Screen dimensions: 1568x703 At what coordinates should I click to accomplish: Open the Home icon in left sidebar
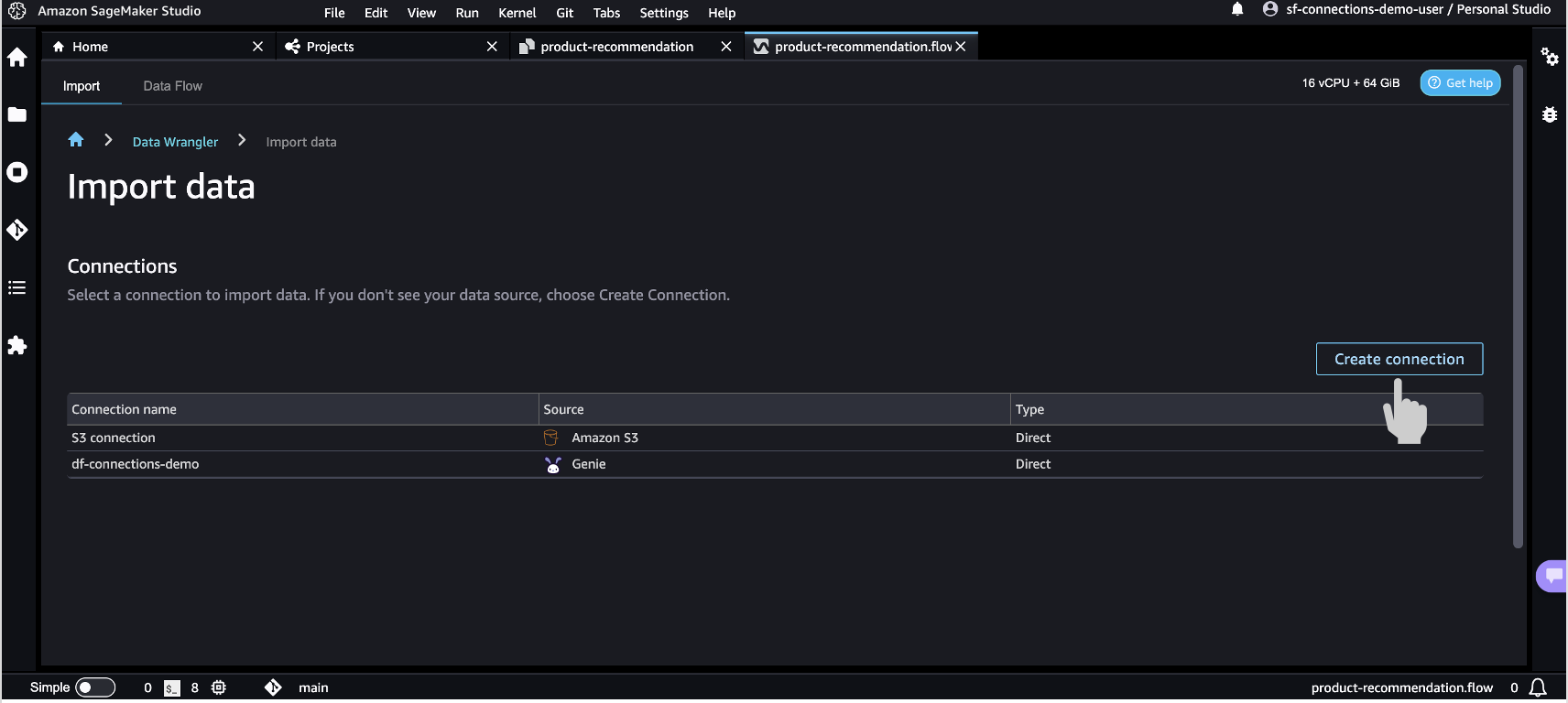pyautogui.click(x=16, y=58)
